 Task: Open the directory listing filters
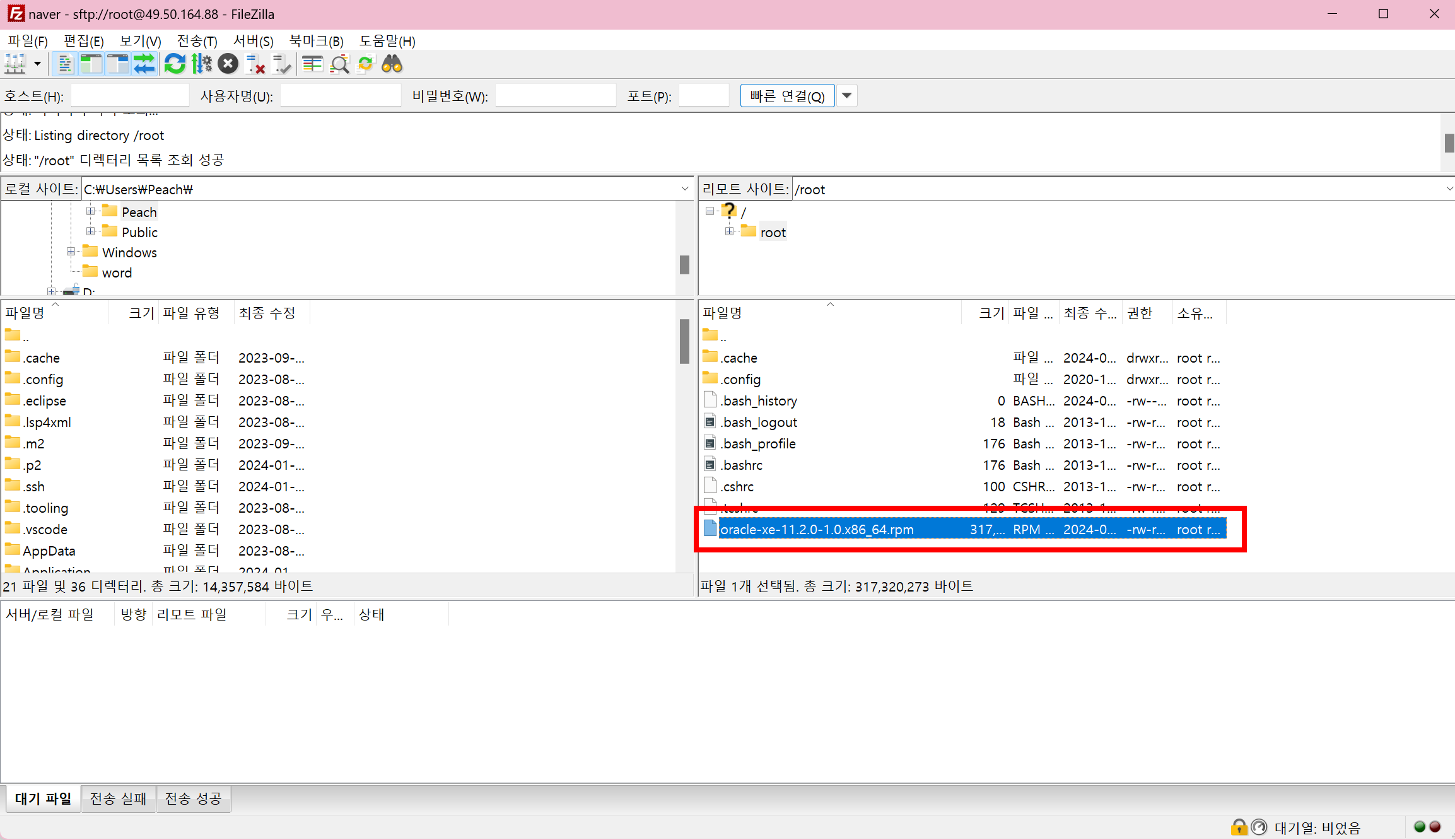point(312,64)
